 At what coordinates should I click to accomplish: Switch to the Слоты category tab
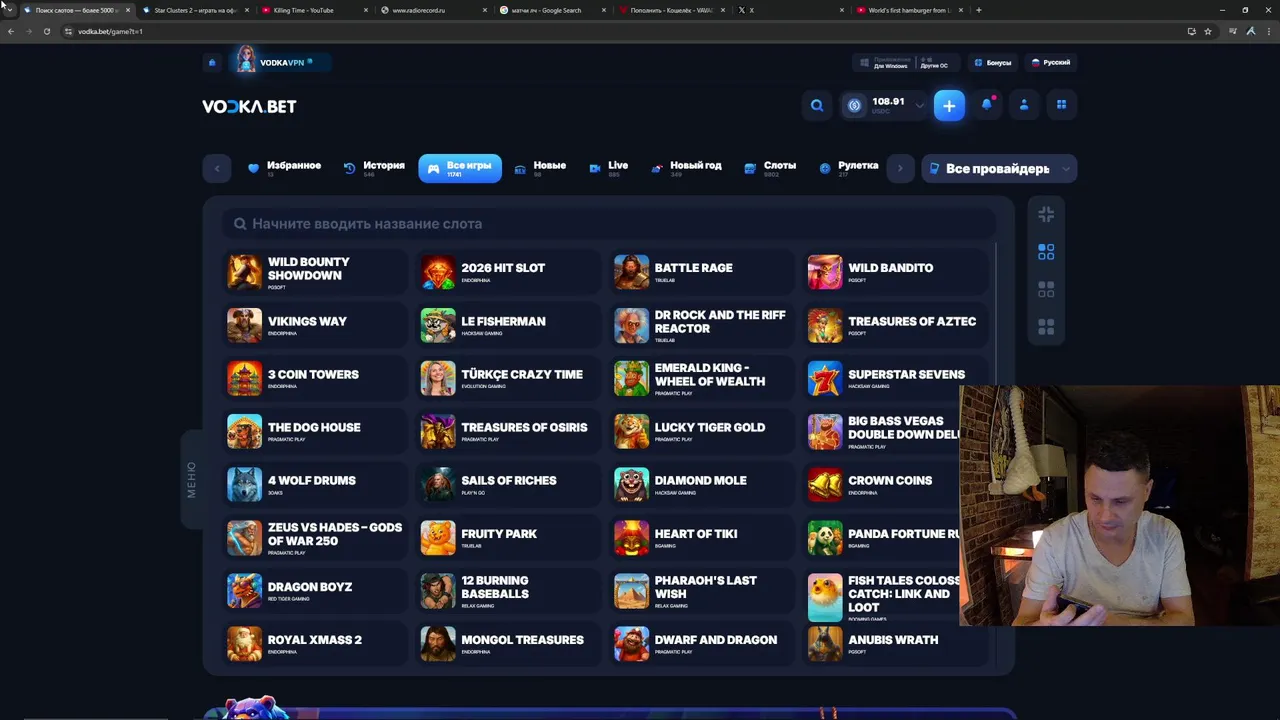pyautogui.click(x=770, y=168)
